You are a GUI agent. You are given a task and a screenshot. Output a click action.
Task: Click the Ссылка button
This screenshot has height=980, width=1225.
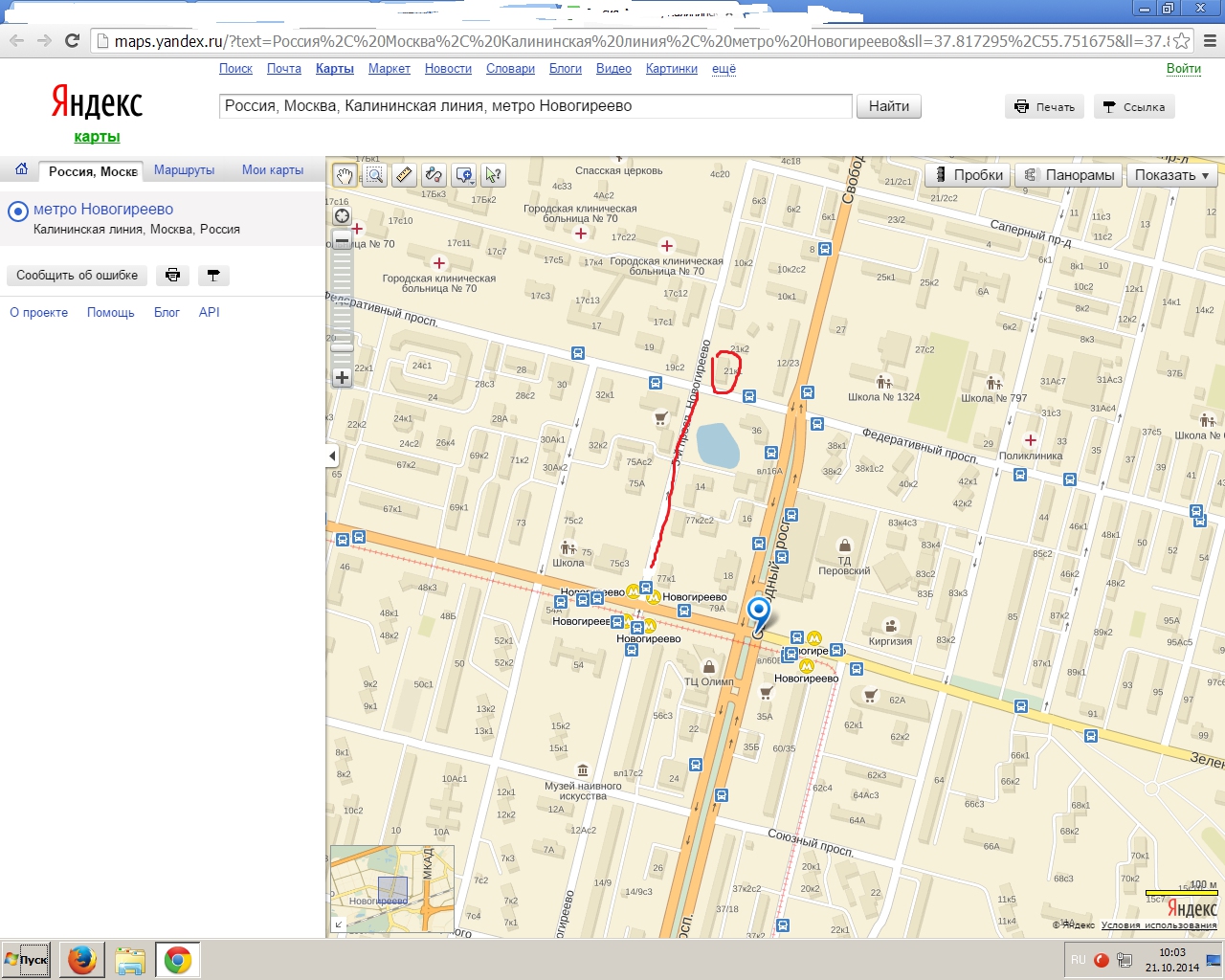[x=1134, y=107]
